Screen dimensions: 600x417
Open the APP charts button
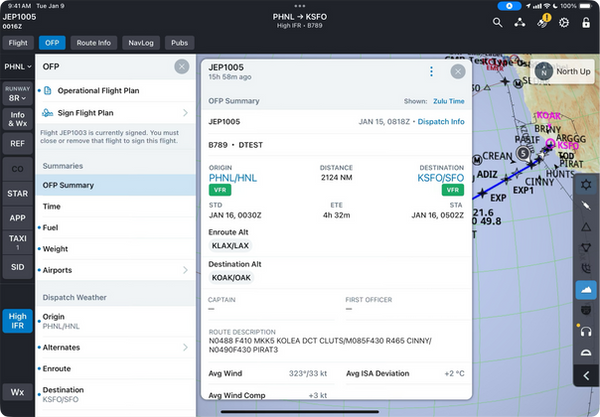pyautogui.click(x=18, y=218)
